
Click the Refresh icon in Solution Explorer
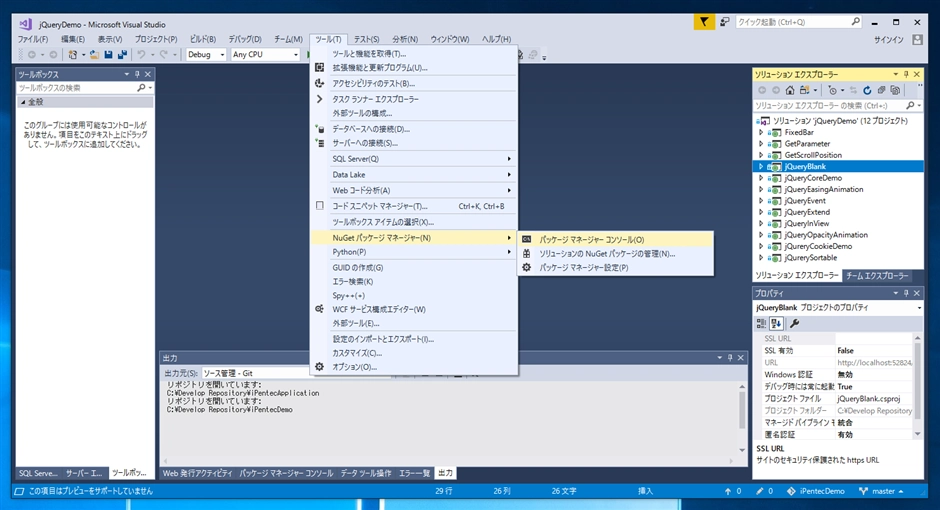(867, 90)
